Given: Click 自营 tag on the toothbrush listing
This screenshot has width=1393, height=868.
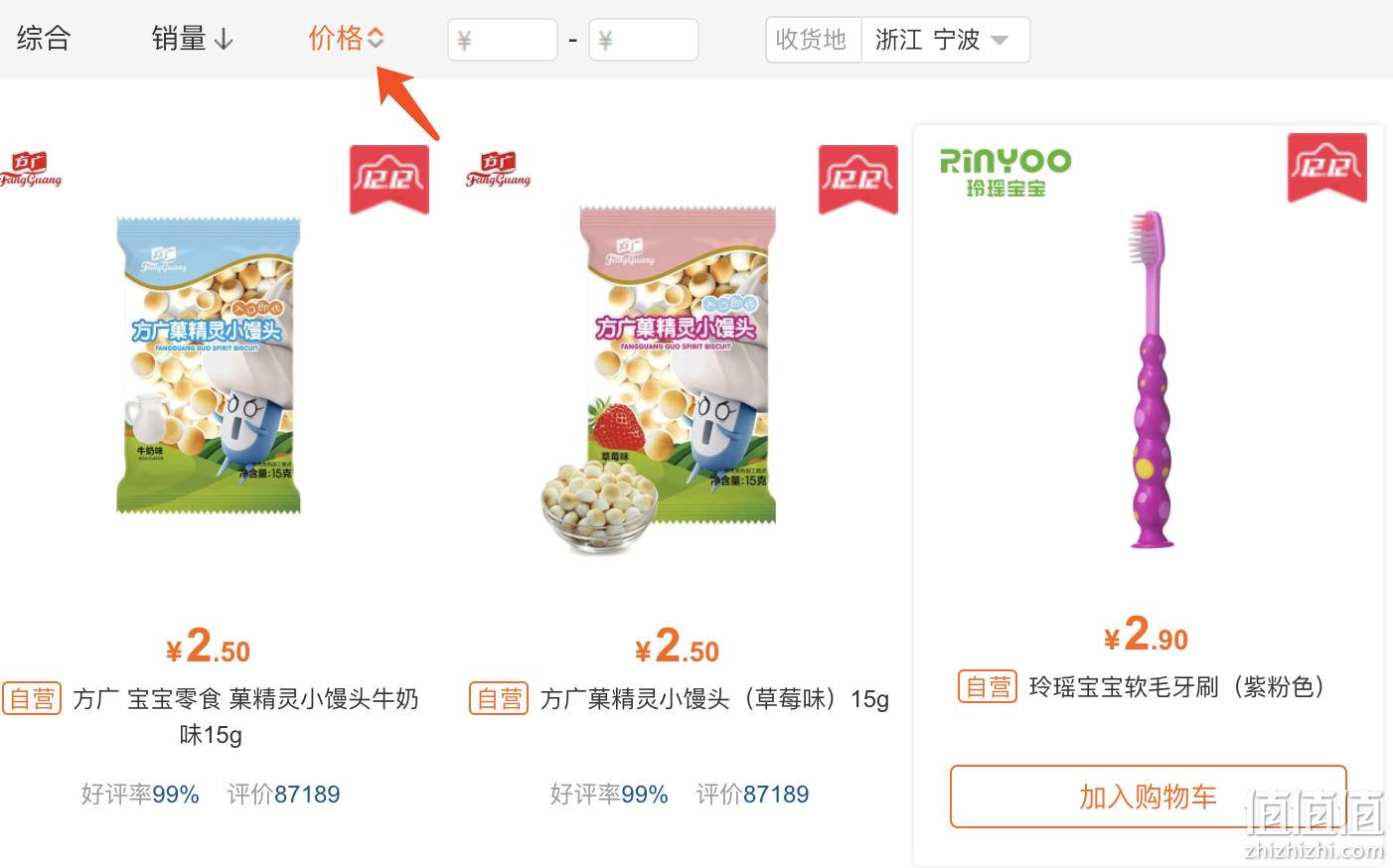Looking at the screenshot, I should [x=988, y=686].
